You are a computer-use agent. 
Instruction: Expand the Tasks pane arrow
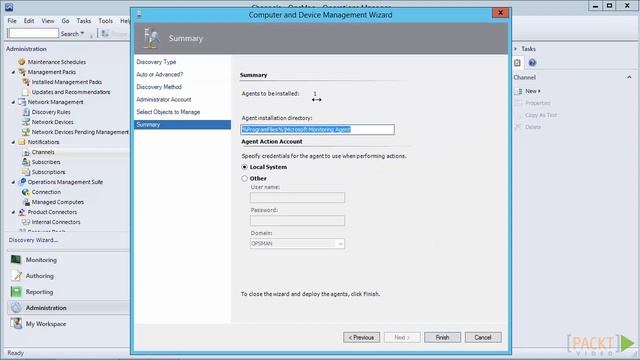(x=516, y=49)
